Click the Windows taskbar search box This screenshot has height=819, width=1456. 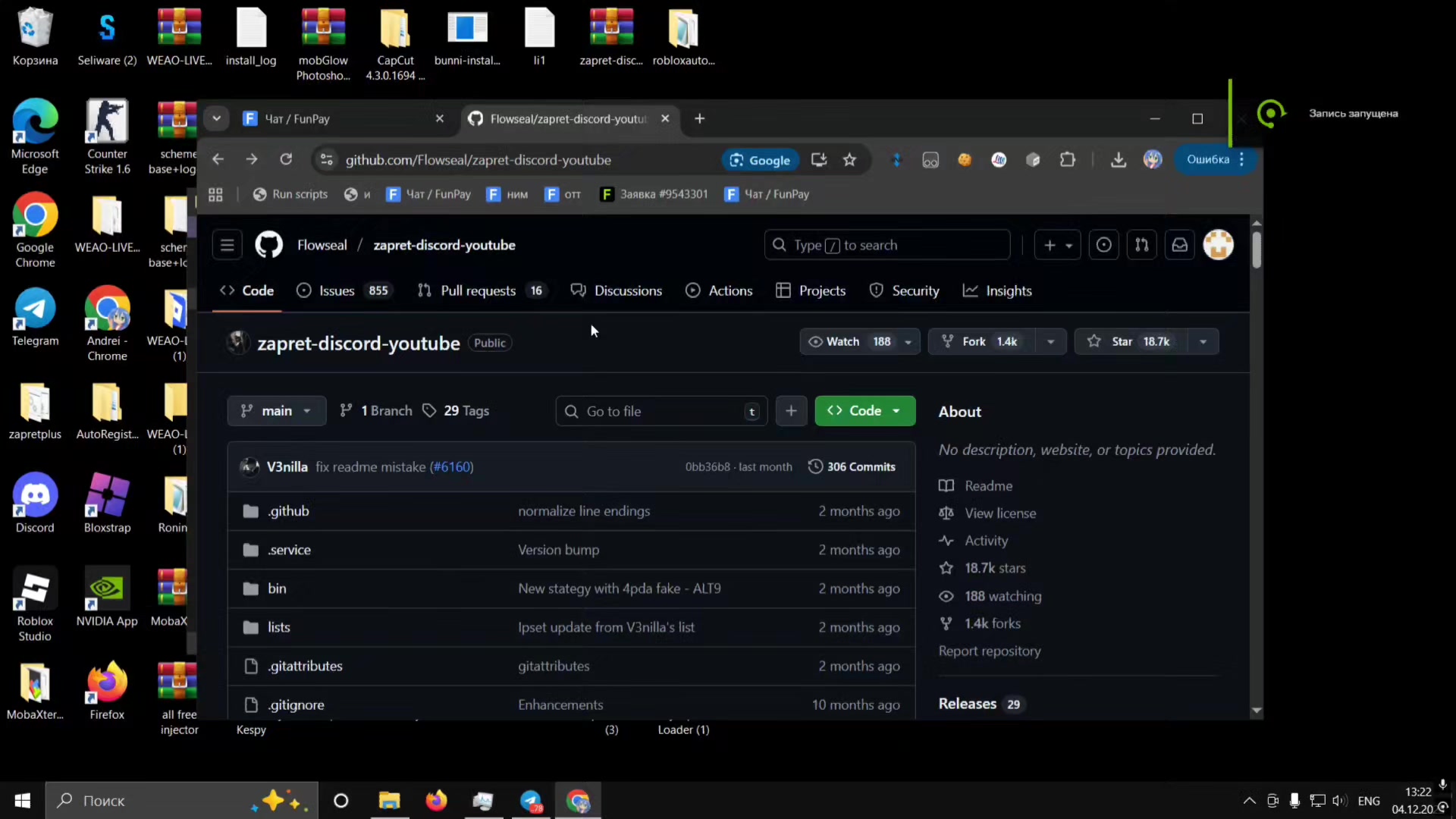pos(182,801)
